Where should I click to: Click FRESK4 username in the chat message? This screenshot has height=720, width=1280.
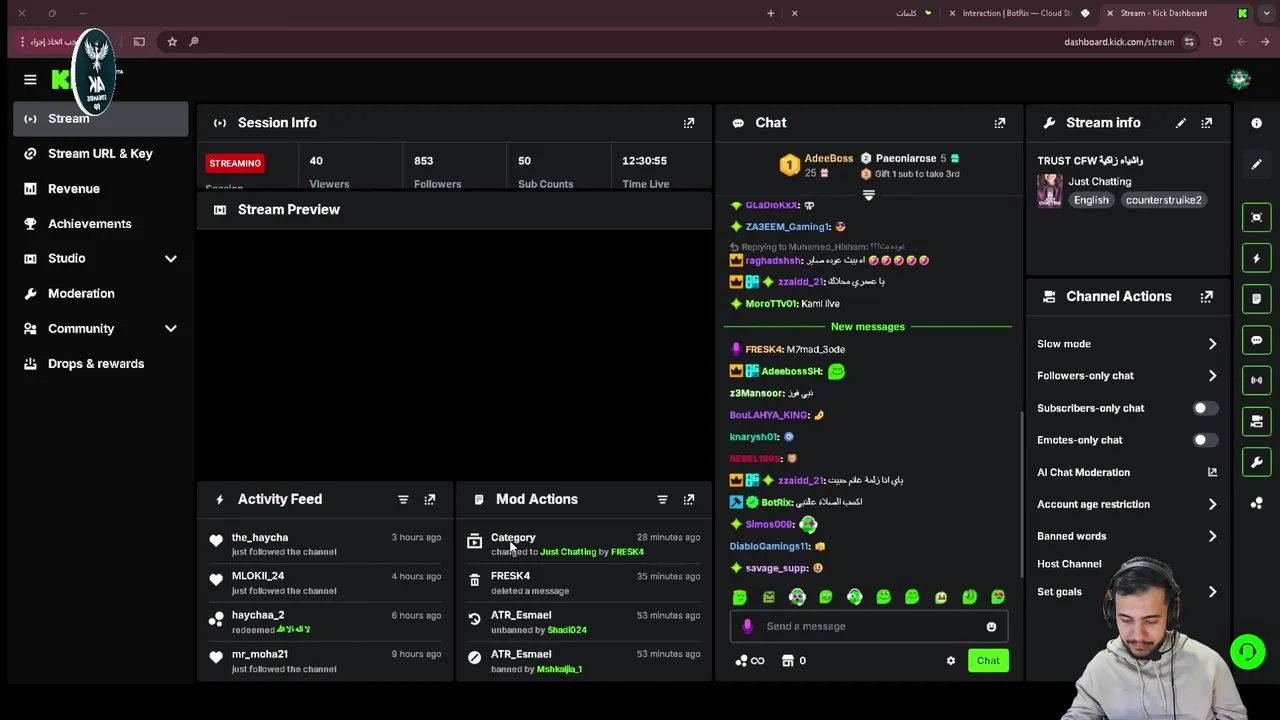763,350
